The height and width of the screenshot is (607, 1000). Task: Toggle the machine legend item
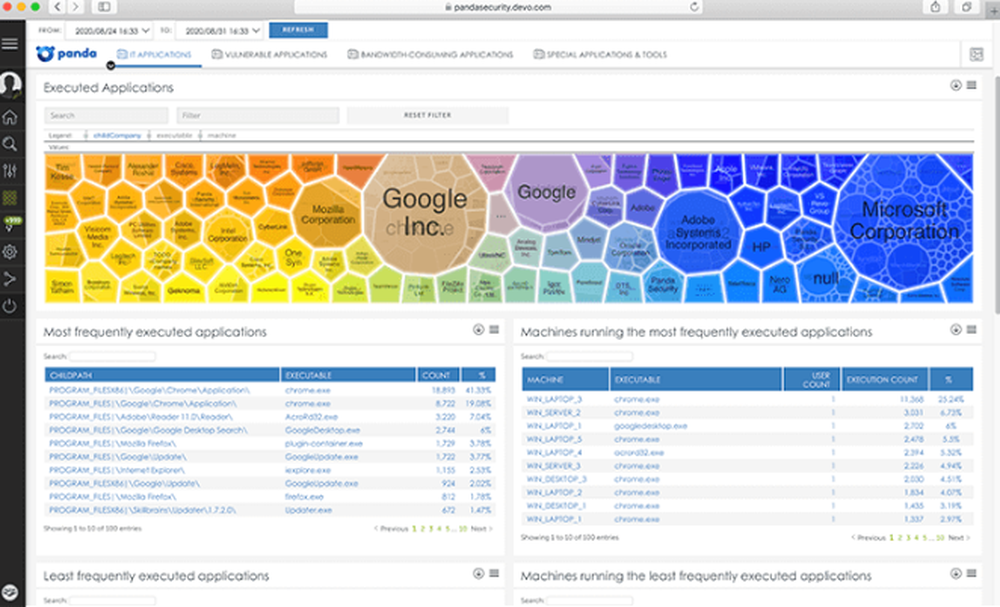[x=222, y=135]
